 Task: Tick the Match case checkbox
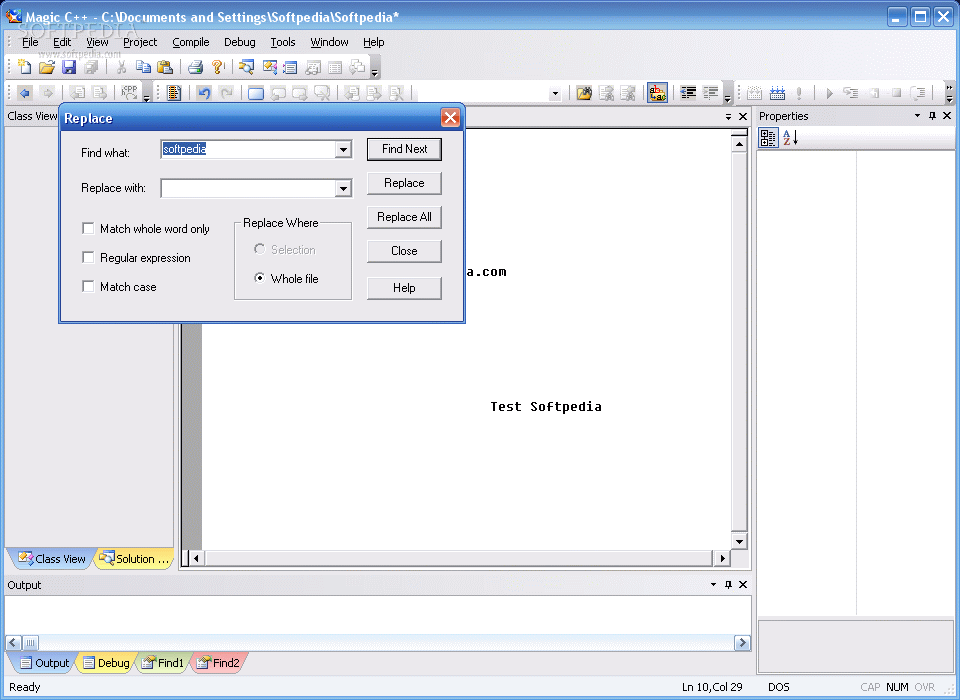tap(88, 286)
